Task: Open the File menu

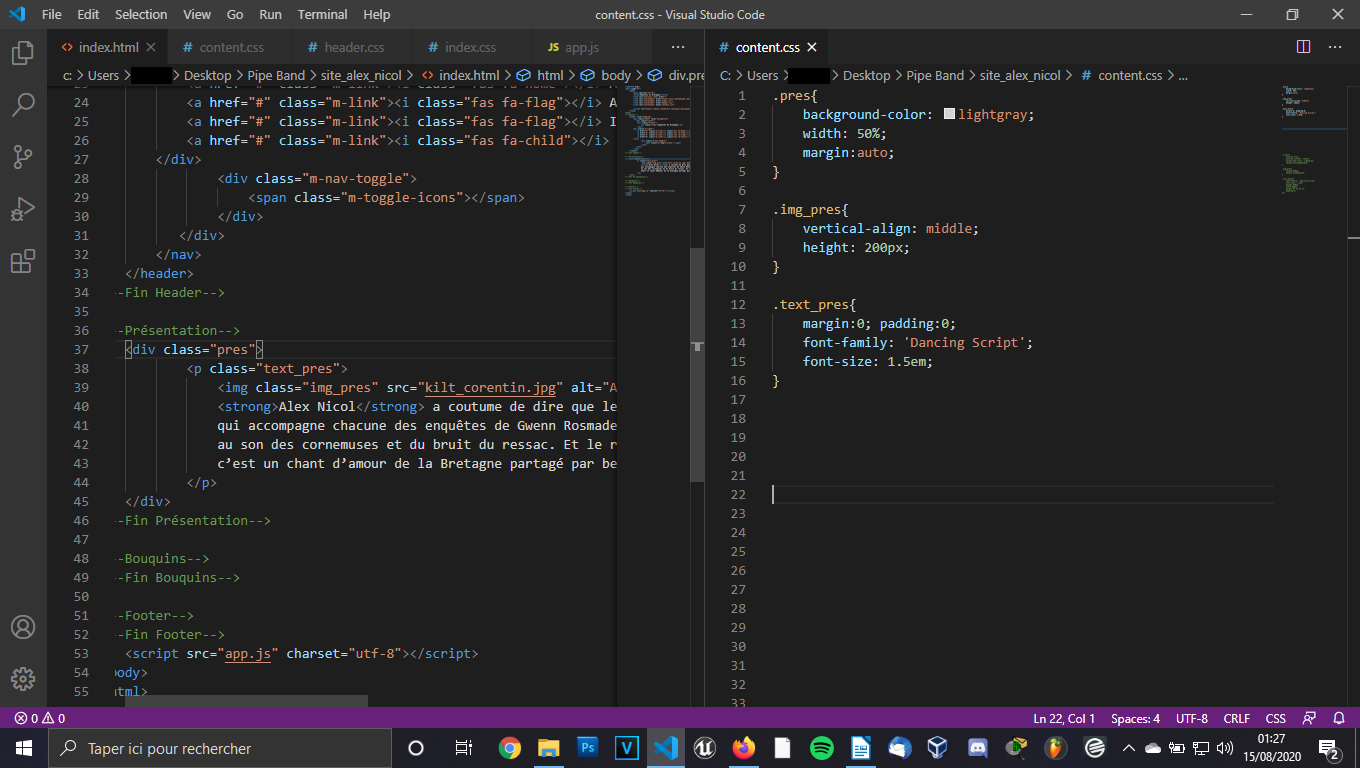Action: [51, 15]
